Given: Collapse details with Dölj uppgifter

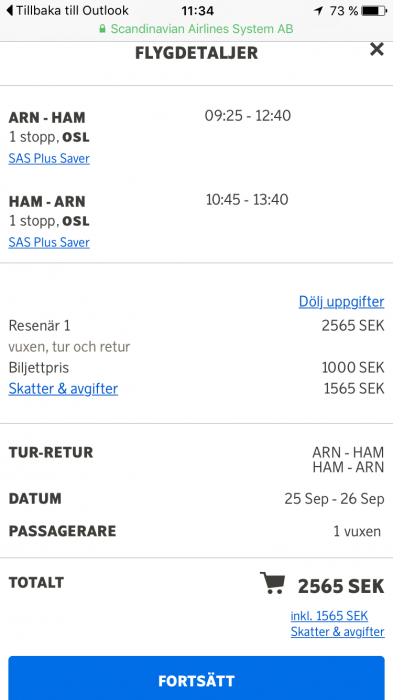Looking at the screenshot, I should [342, 302].
